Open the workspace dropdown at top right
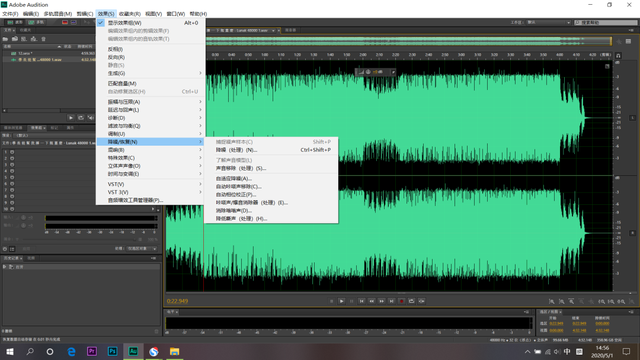This screenshot has height=360, width=640. coord(548,22)
